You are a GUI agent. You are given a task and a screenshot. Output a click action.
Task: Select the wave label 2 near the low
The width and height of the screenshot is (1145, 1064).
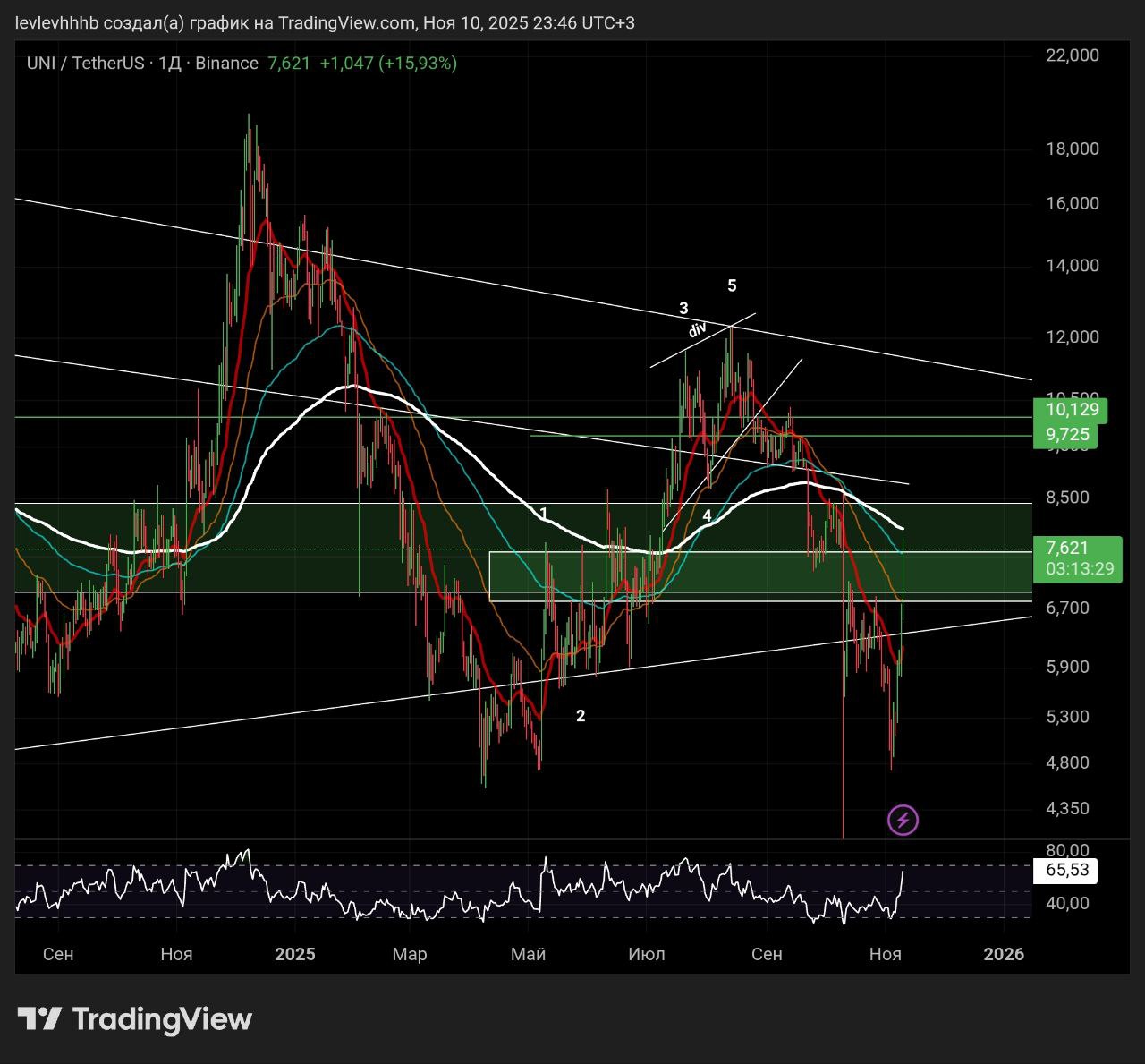click(581, 716)
